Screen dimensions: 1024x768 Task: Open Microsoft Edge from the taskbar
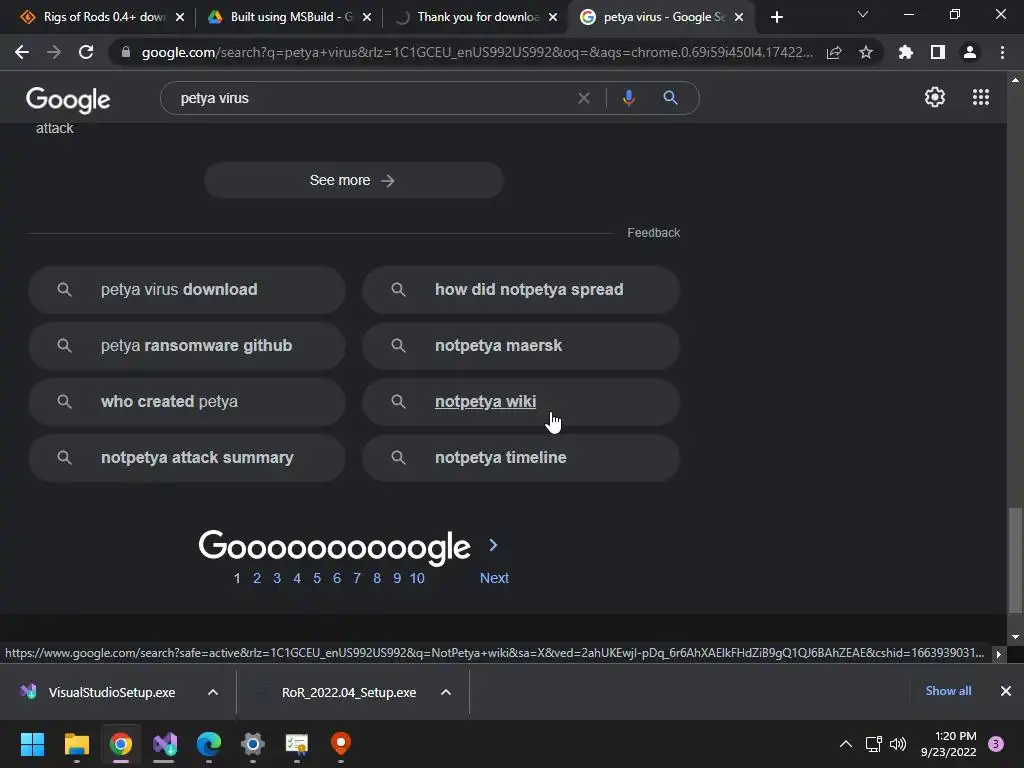209,743
